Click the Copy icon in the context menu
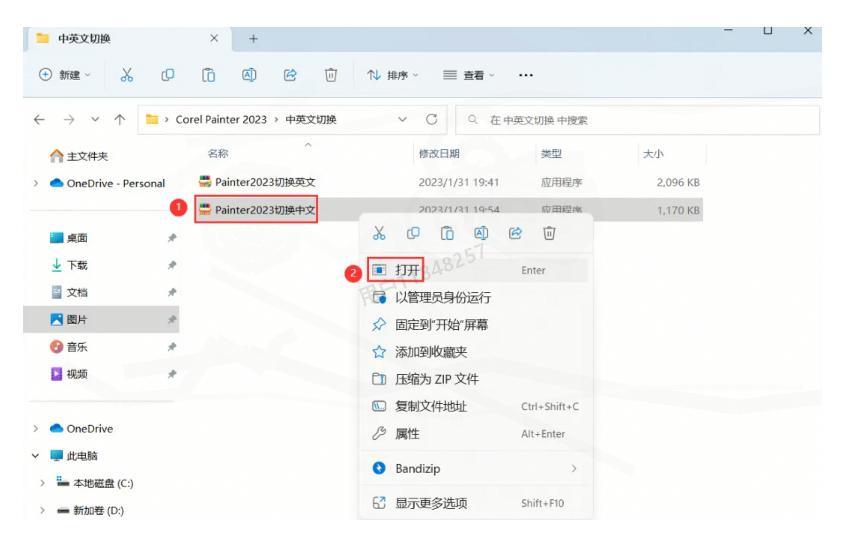This screenshot has width=846, height=547. 413,233
